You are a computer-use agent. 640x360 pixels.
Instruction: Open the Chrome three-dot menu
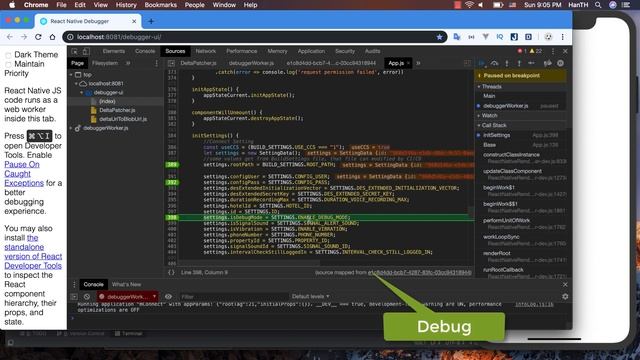click(562, 37)
